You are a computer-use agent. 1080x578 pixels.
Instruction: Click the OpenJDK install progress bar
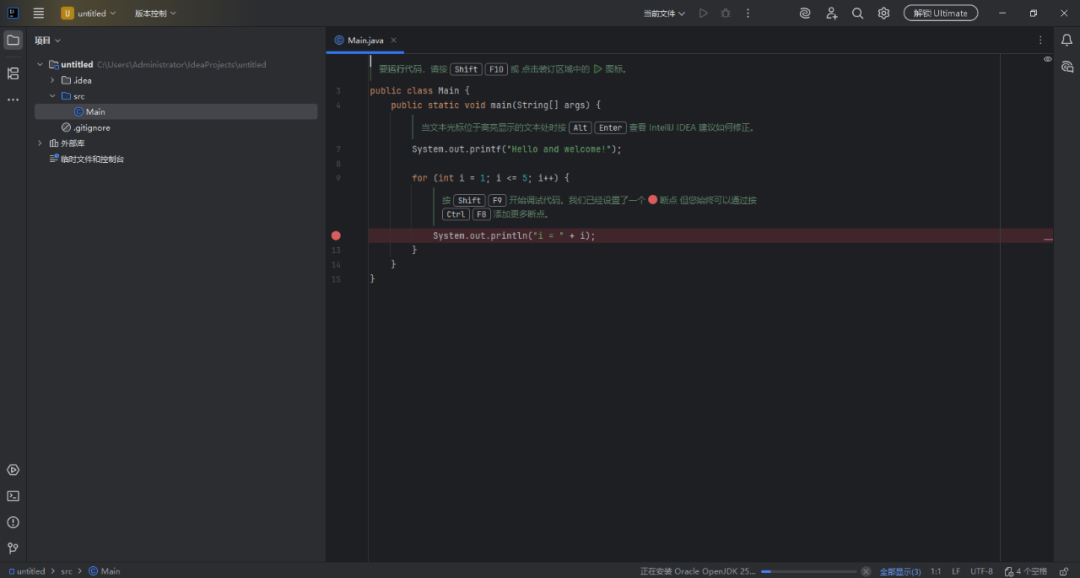808,571
